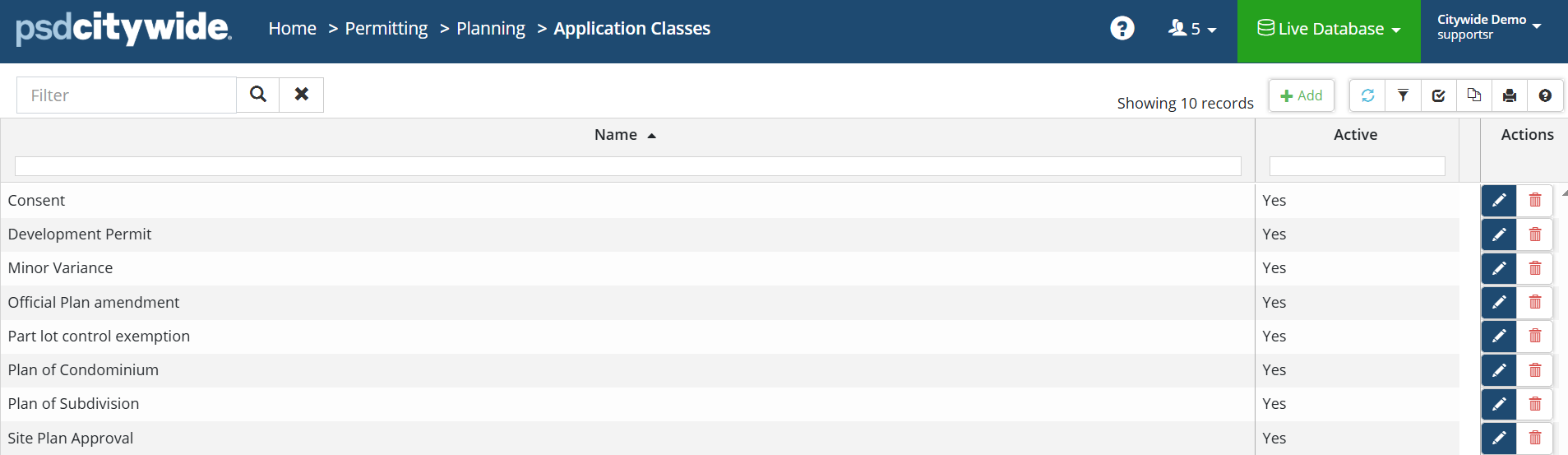Sort by the Name column header
Viewport: 1568px width, 455px height.
click(616, 135)
